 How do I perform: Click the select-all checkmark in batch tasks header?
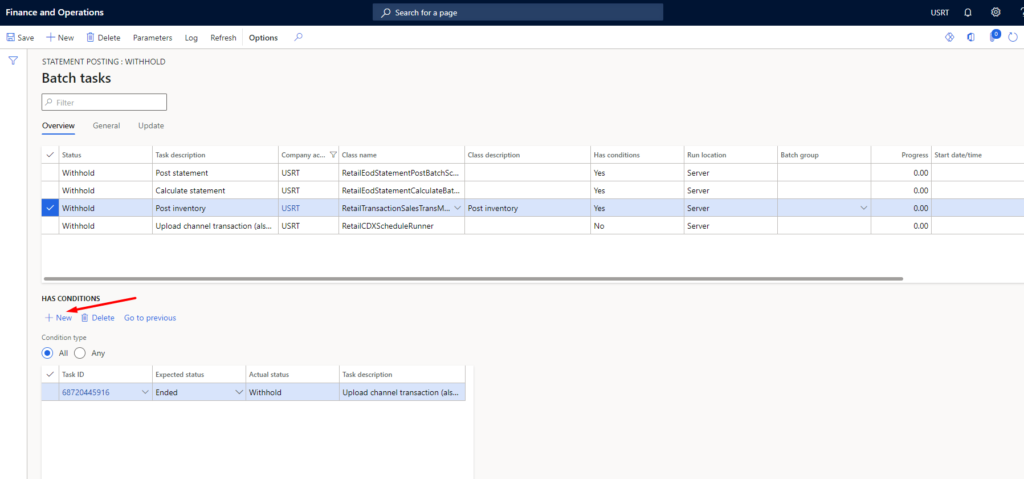(x=50, y=155)
